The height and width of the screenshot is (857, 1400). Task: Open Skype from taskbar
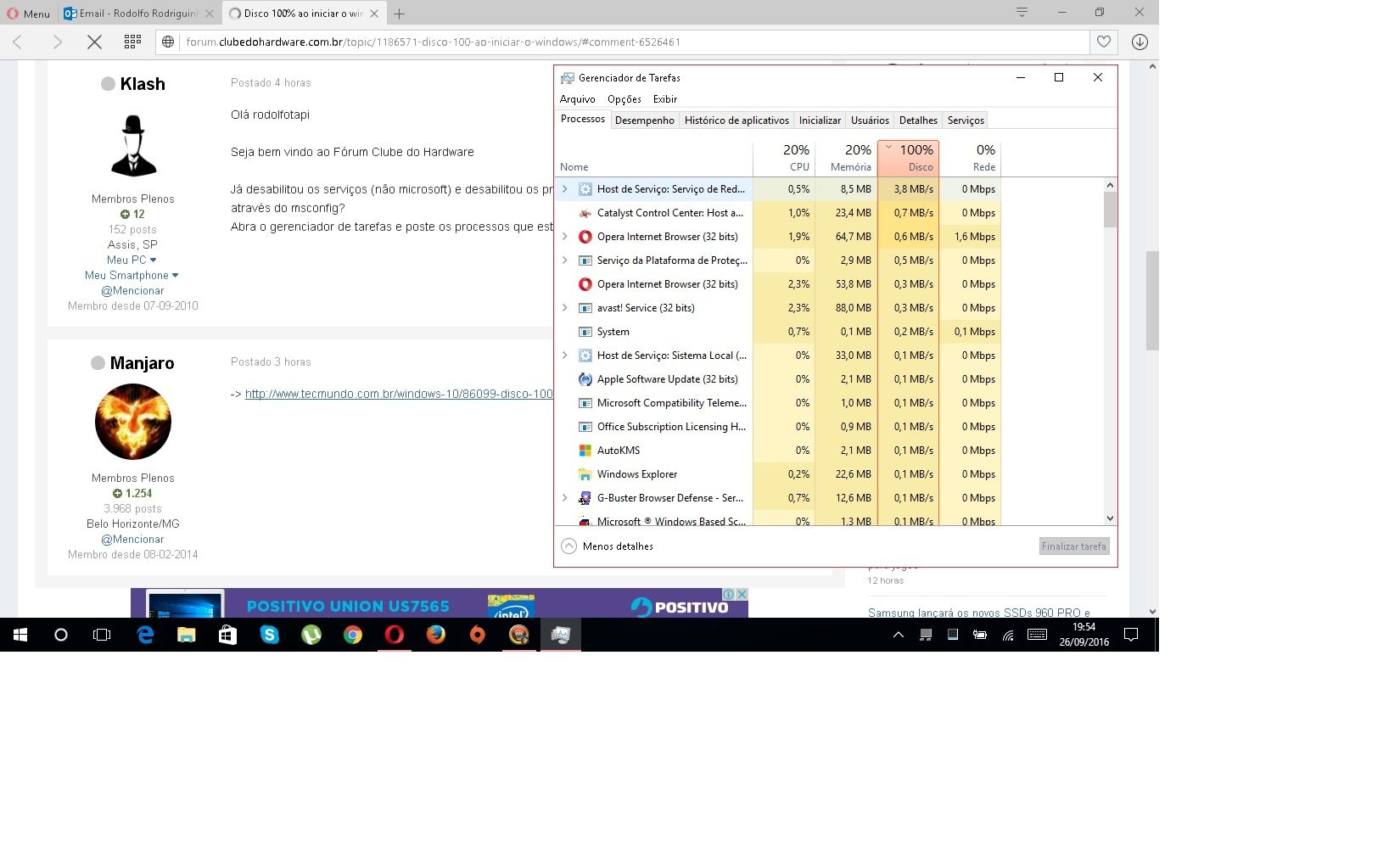tap(270, 635)
